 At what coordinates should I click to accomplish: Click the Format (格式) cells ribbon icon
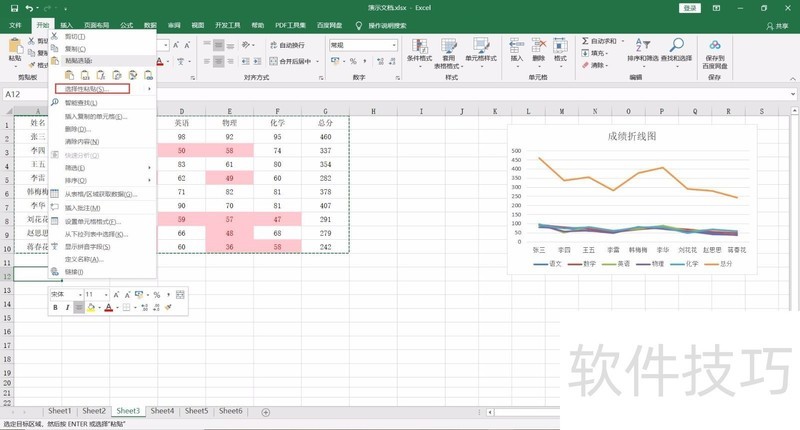(x=560, y=45)
